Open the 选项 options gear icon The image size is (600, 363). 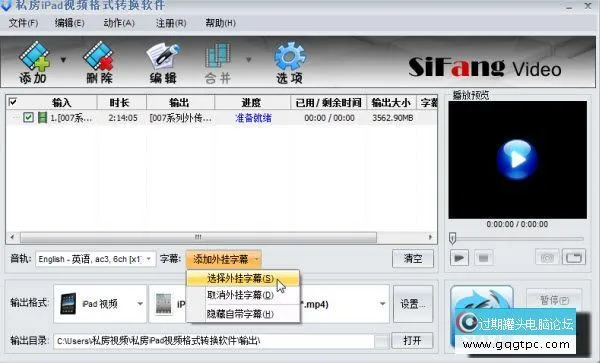pyautogui.click(x=290, y=62)
